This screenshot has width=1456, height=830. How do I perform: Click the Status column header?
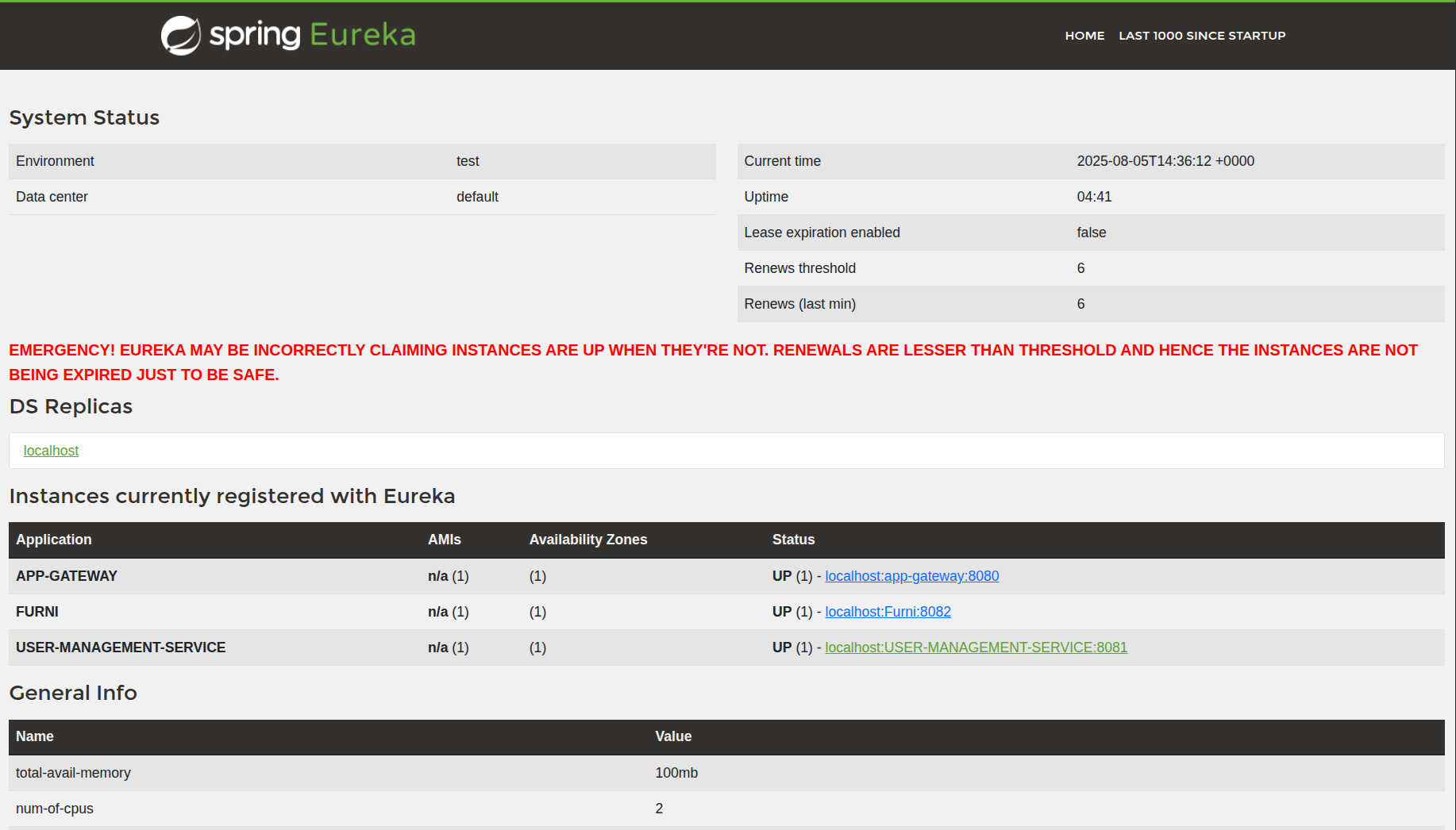click(x=793, y=540)
